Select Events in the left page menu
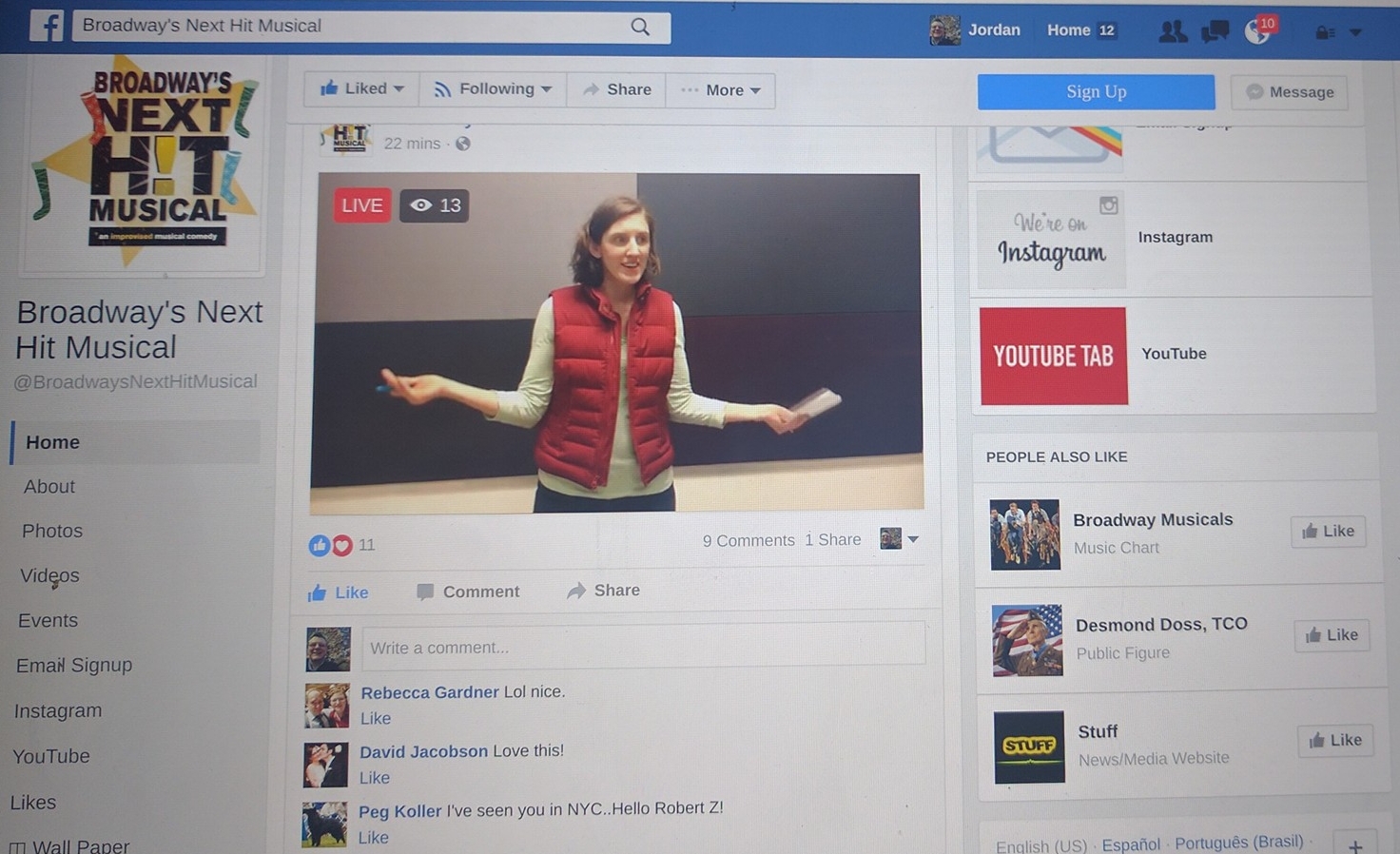This screenshot has height=854, width=1400. pos(48,620)
